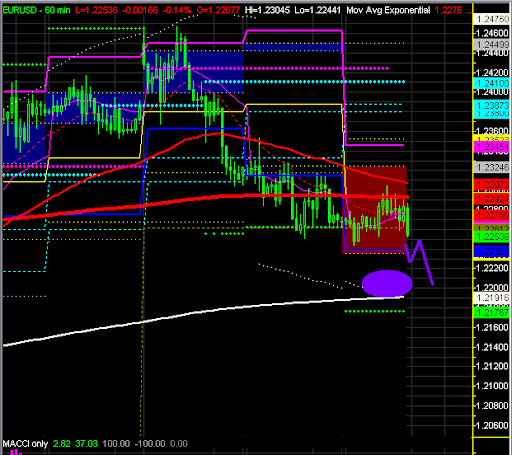512x455 pixels.
Task: Select the magenta 1.23454 price tag
Action: click(492, 147)
